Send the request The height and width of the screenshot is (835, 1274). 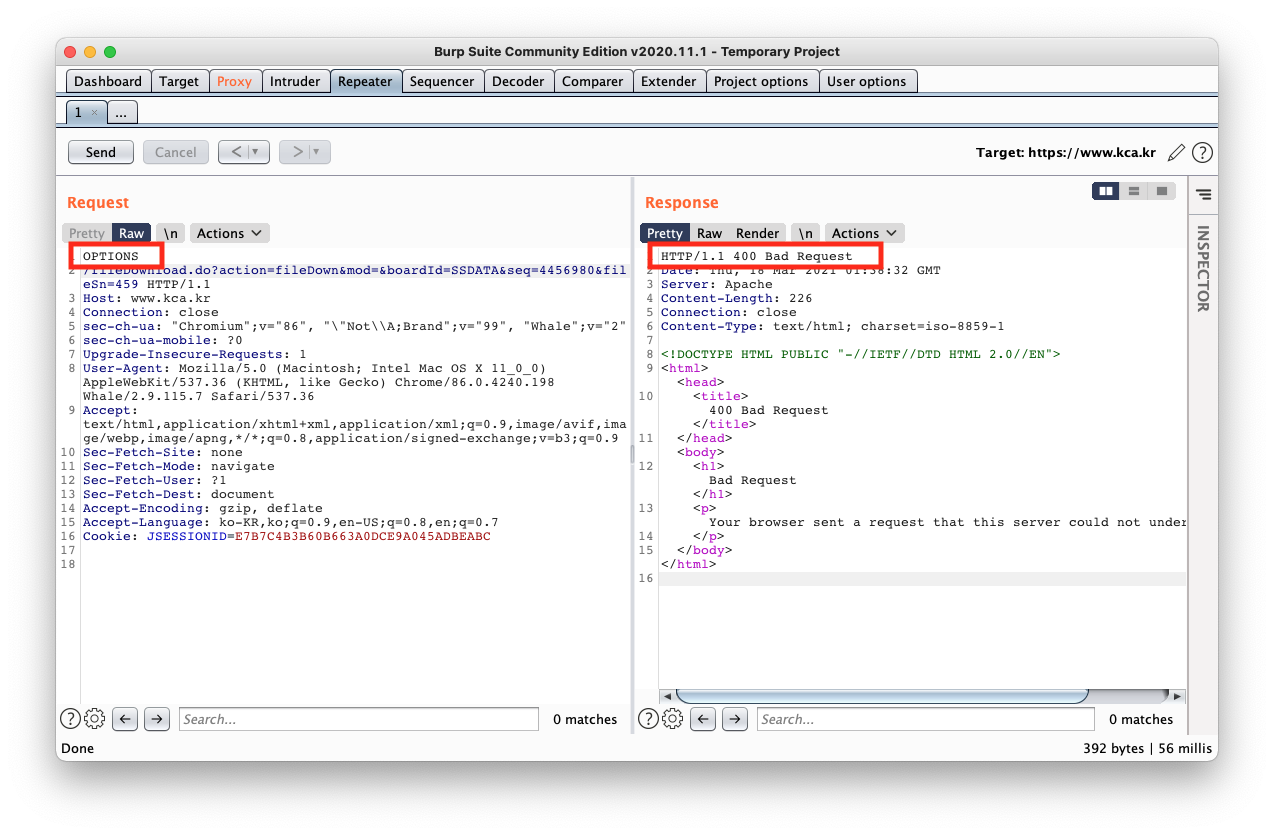click(x=100, y=152)
